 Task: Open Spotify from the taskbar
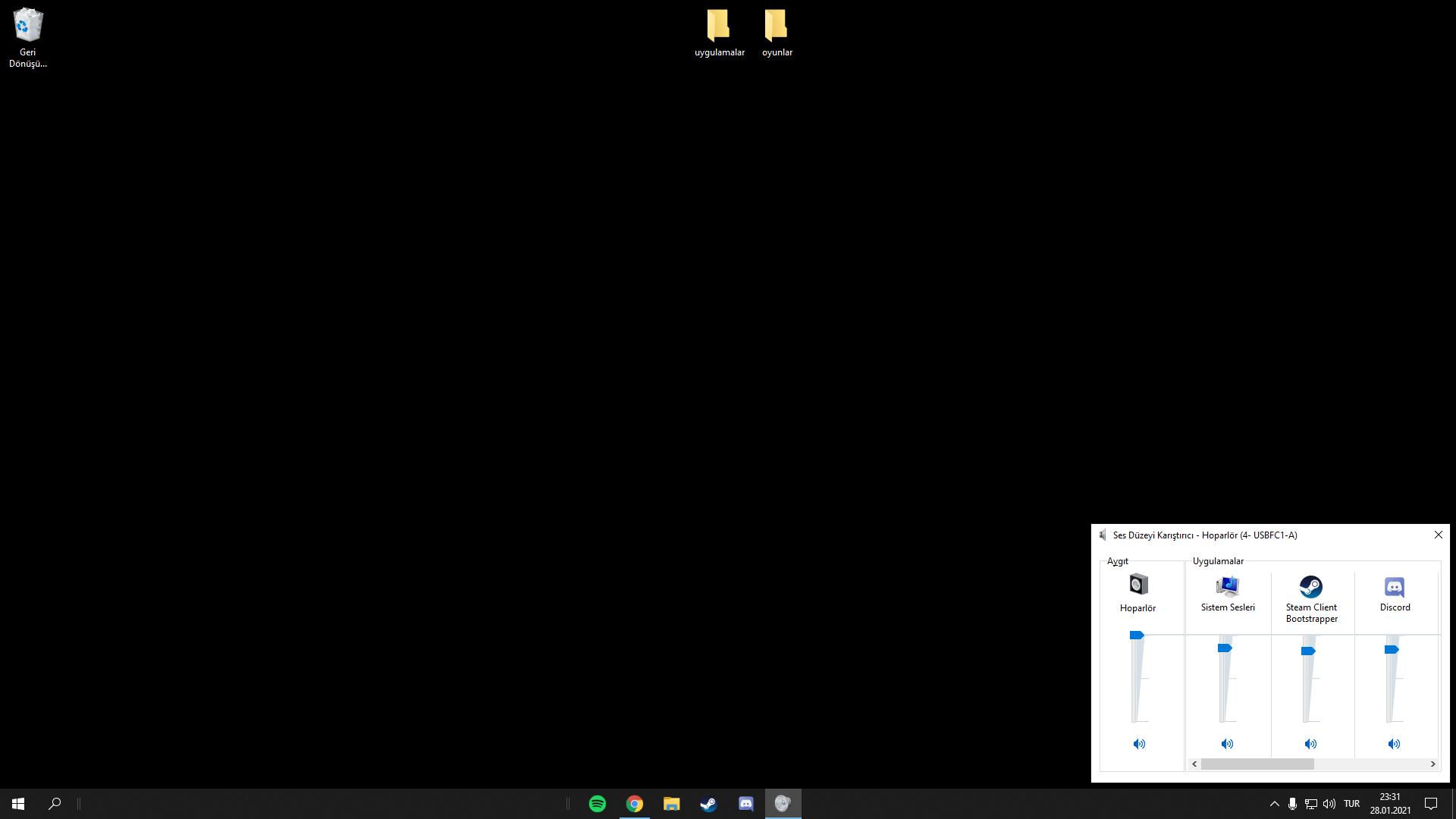(597, 803)
